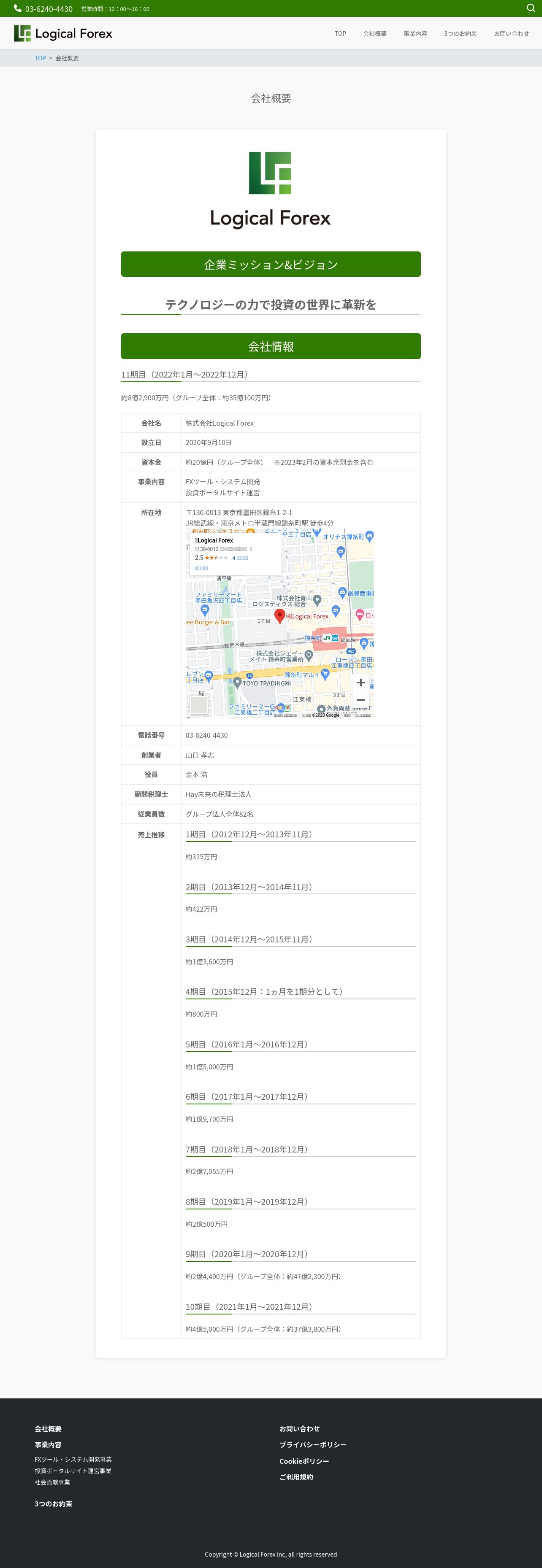Screen dimensions: 542x1568
Task: Click the 株式会社青山ロジスティクス map marker
Action: pos(317,600)
